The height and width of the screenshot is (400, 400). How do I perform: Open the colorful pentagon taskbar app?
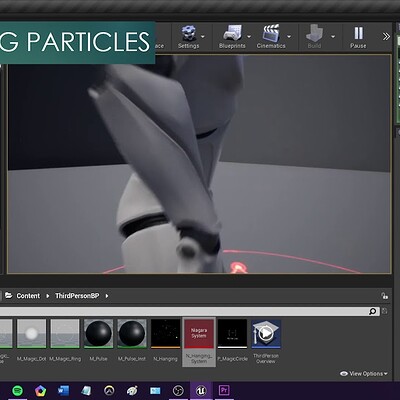tap(40, 391)
